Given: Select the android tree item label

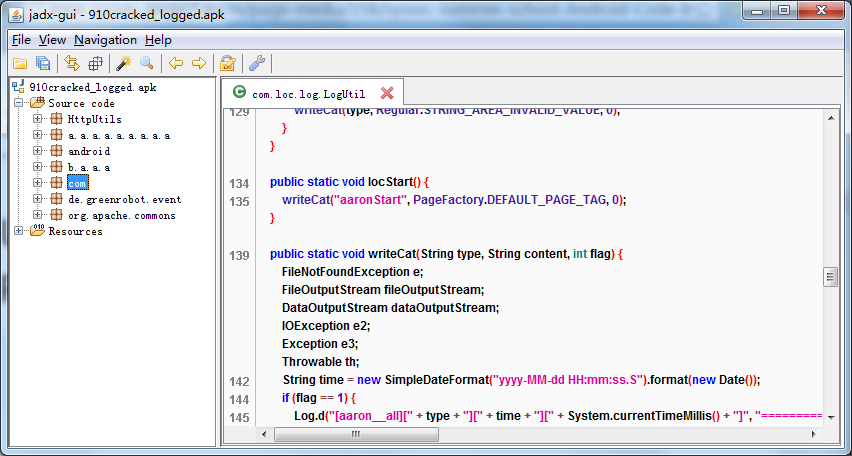Looking at the screenshot, I should click(x=89, y=151).
